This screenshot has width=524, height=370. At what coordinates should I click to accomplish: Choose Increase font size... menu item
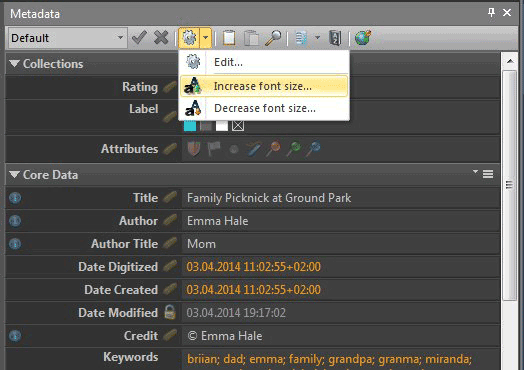click(x=264, y=86)
